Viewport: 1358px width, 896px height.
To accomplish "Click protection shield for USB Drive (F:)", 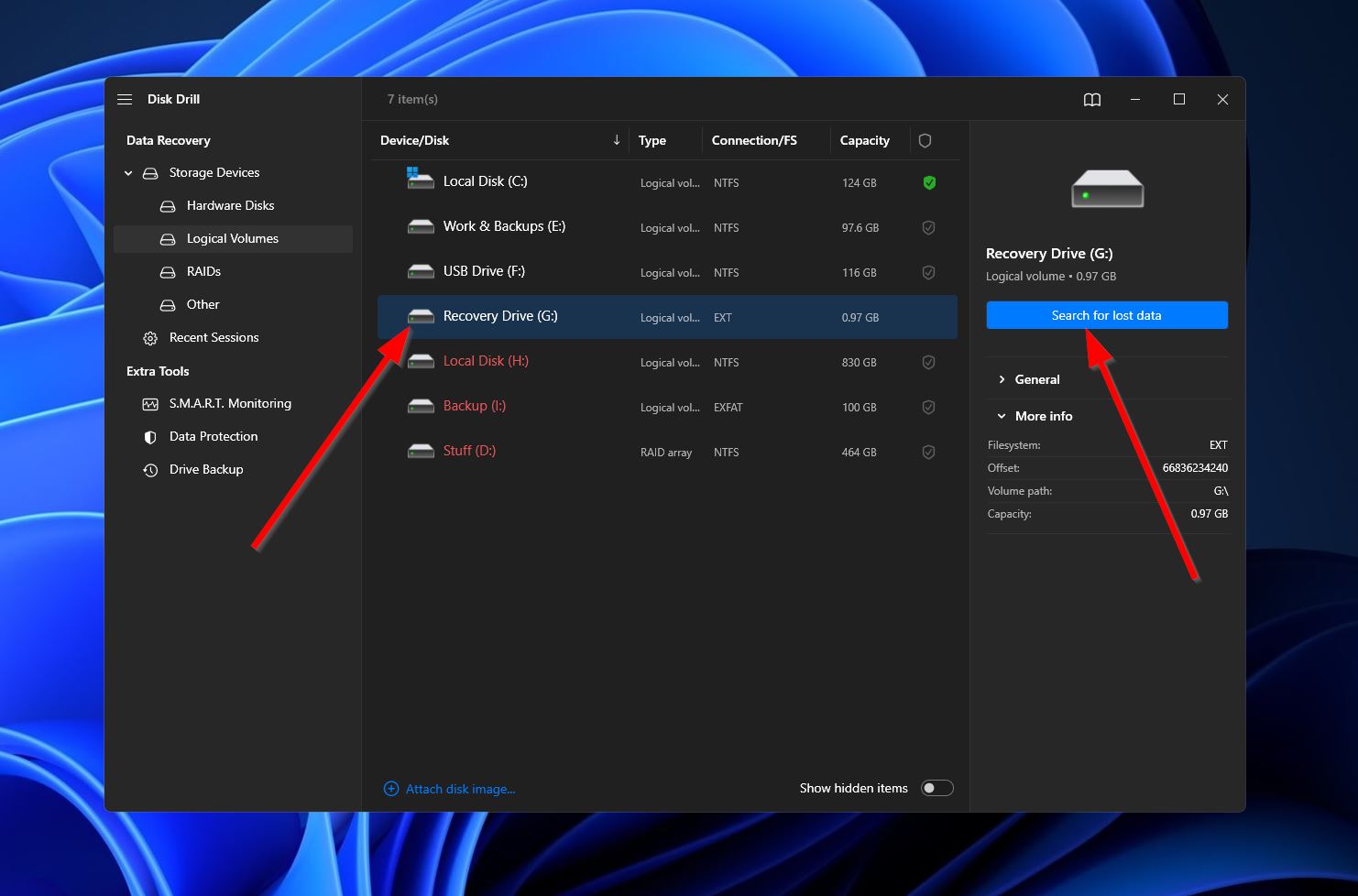I will [928, 272].
